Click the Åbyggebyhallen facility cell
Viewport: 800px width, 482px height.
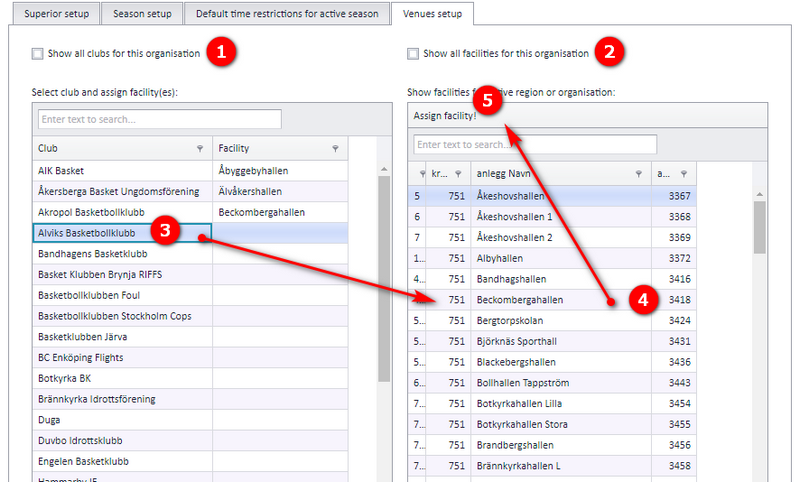tap(280, 171)
